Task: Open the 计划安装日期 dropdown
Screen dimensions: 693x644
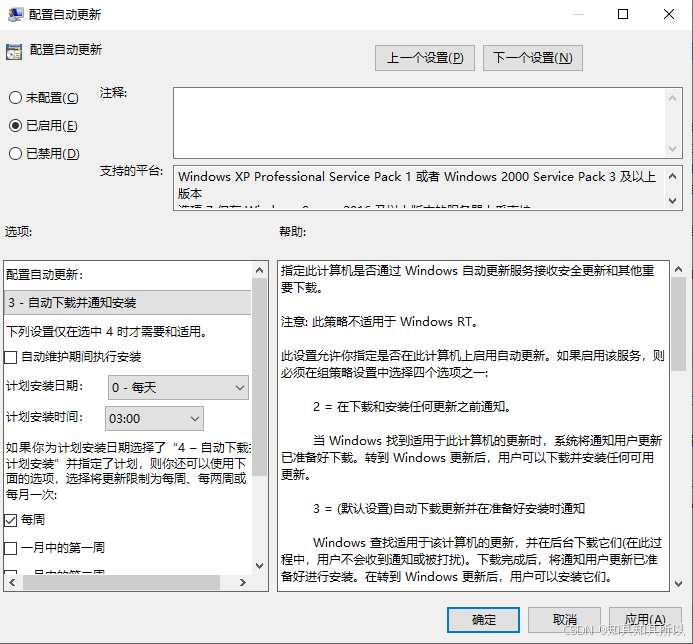Action: (x=178, y=388)
